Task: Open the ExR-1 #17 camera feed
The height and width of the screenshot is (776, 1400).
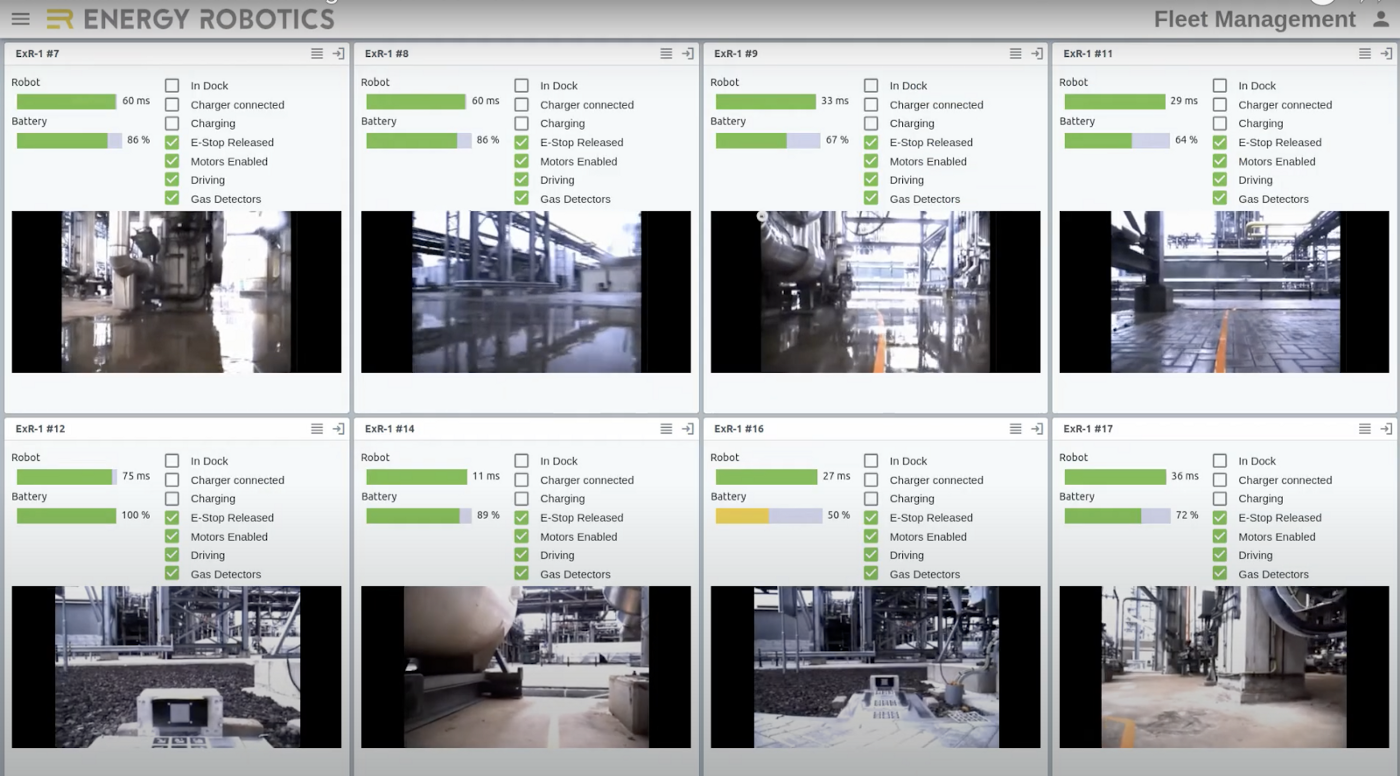Action: (x=1224, y=667)
